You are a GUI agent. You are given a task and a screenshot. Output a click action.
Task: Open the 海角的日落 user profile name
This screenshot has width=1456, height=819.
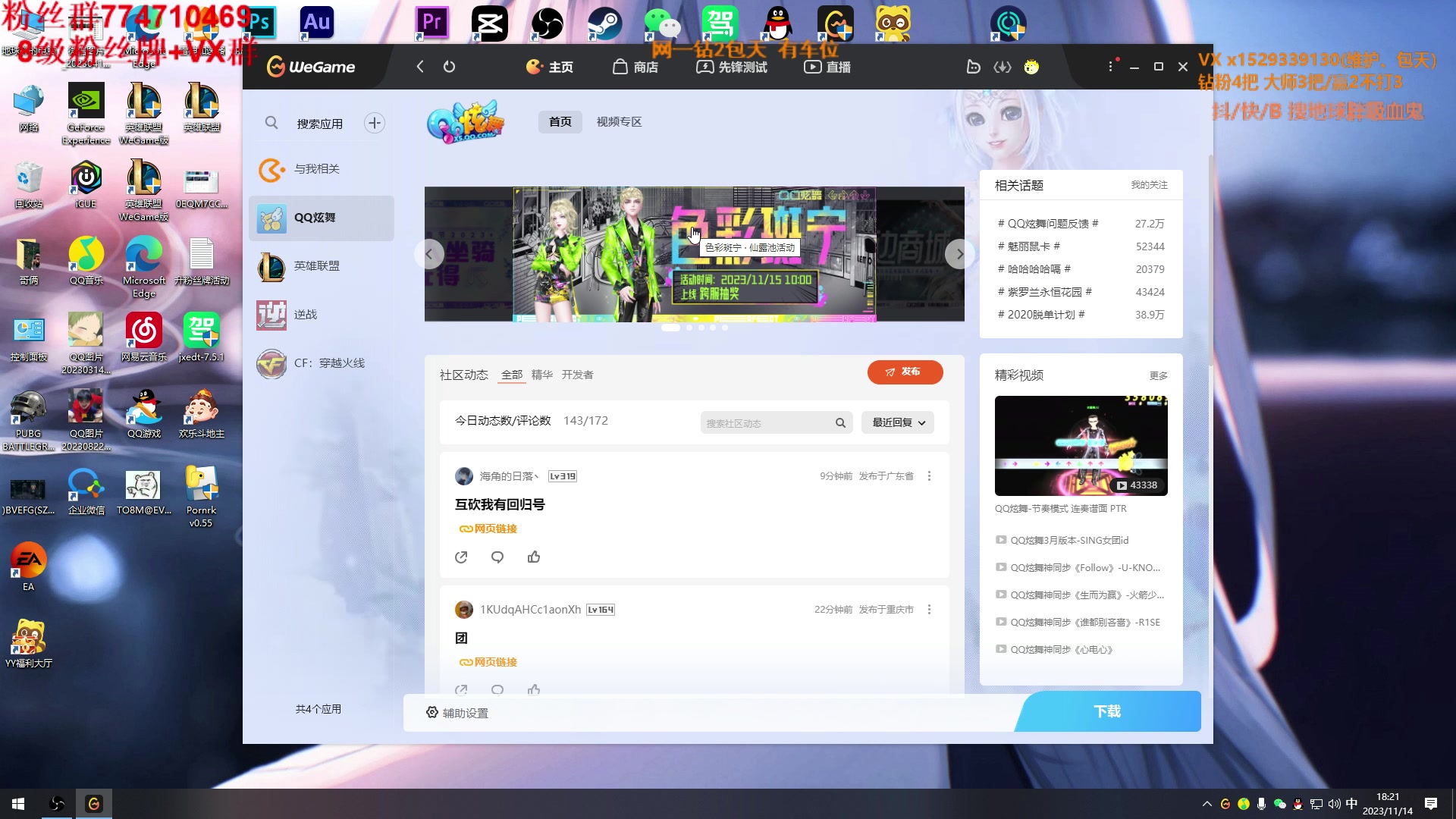(509, 476)
